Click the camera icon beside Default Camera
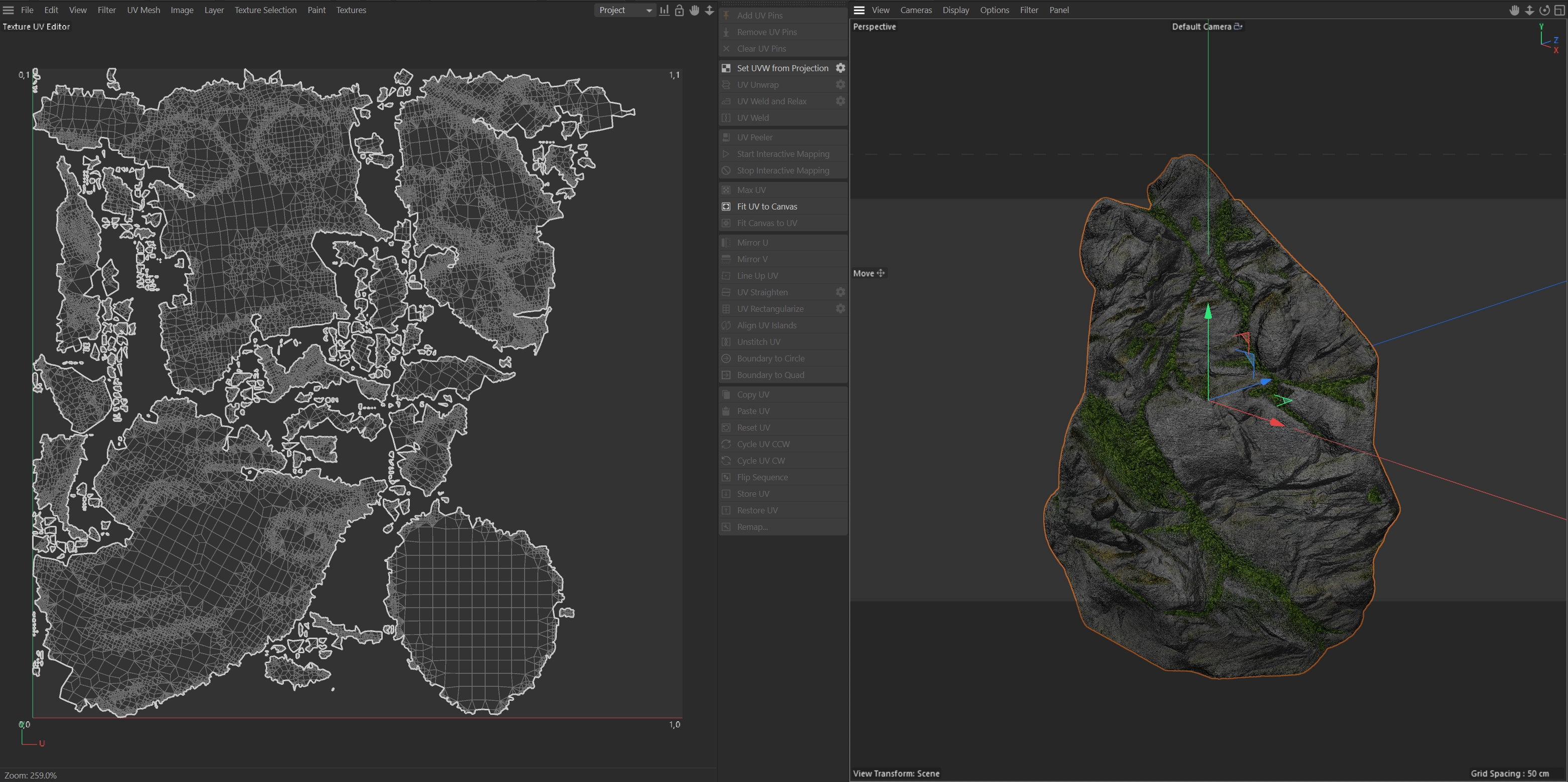This screenshot has height=782, width=1568. pyautogui.click(x=1238, y=26)
